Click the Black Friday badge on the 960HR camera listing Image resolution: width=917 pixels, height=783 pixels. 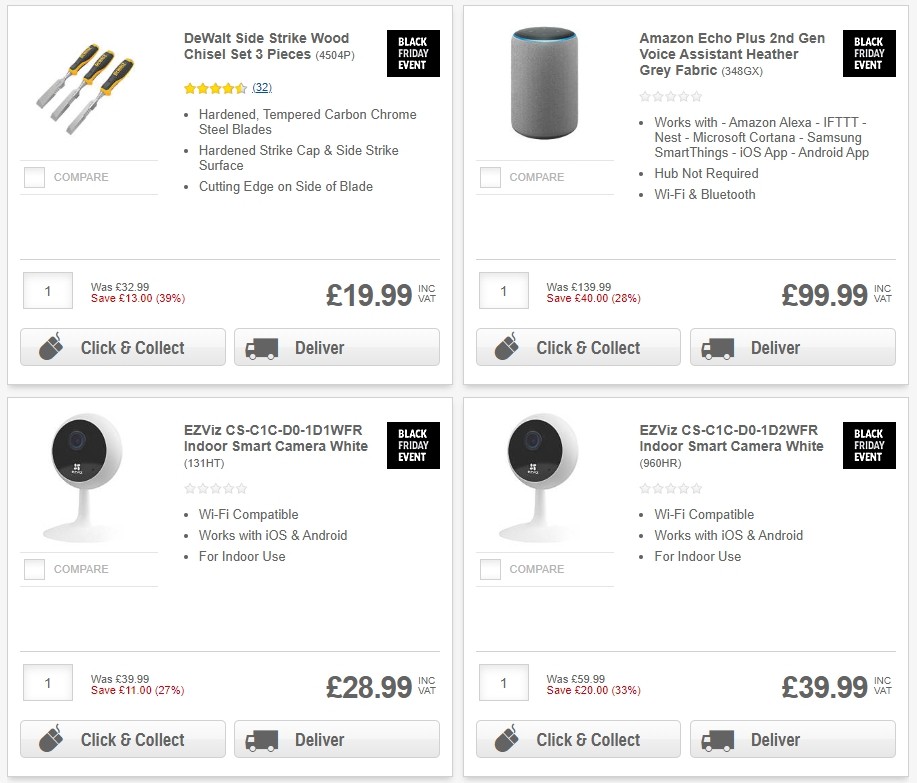click(x=868, y=446)
